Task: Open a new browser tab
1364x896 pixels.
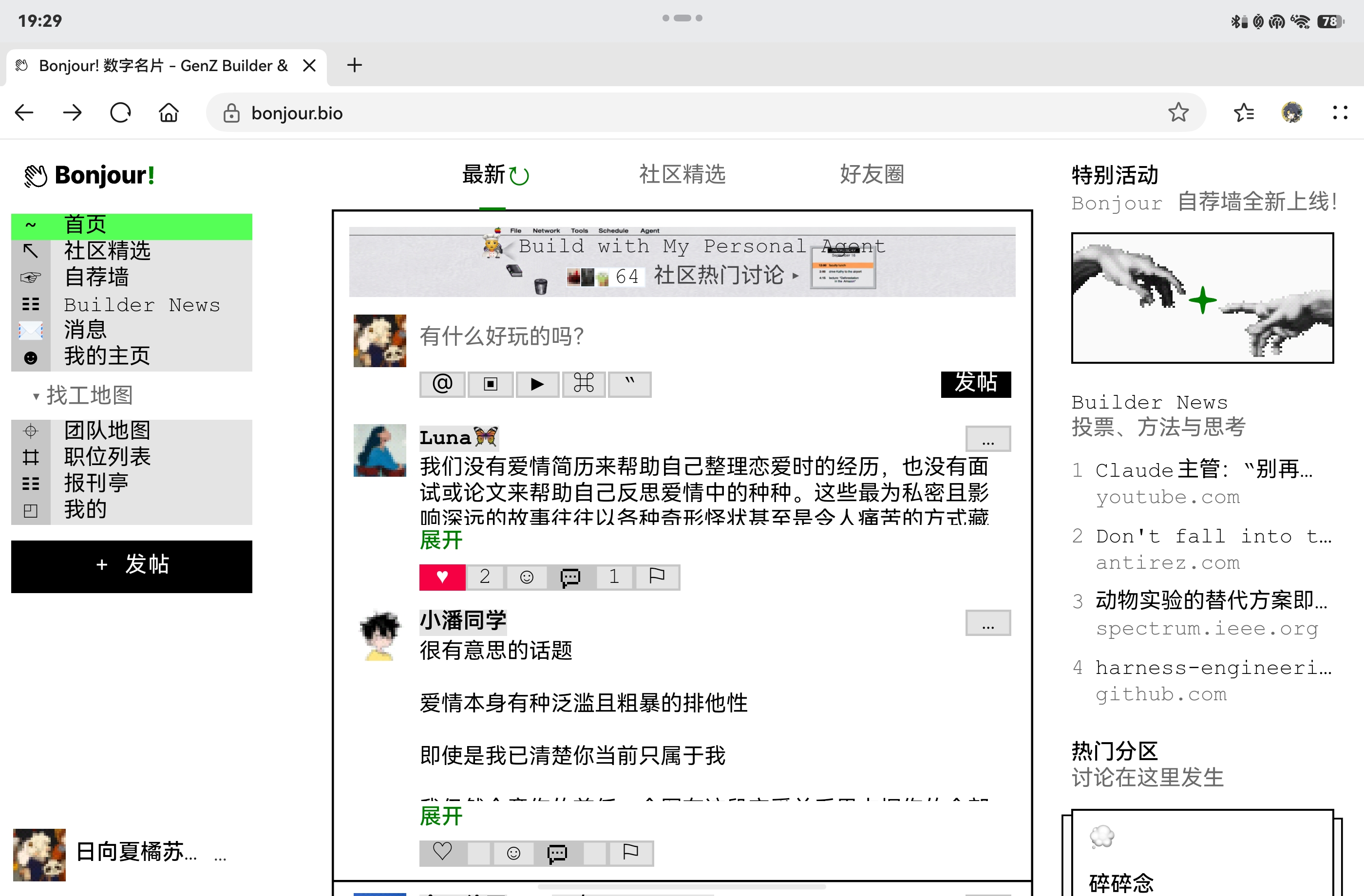Action: point(354,65)
